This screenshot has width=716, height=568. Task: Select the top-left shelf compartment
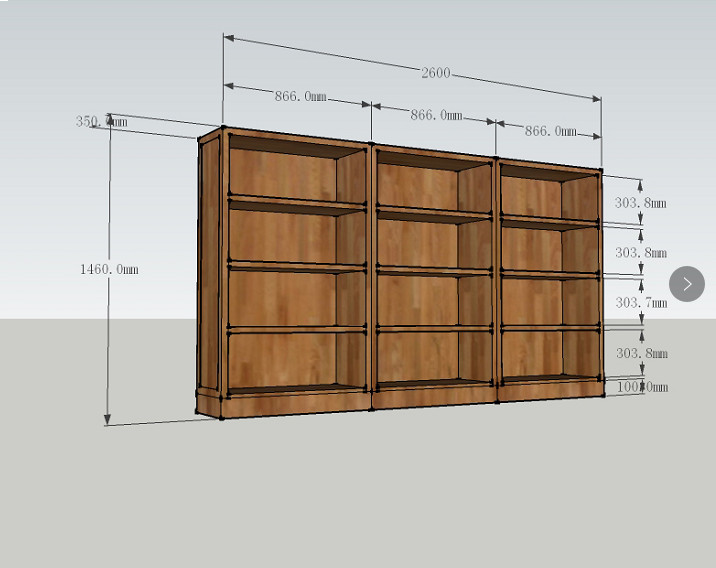tap(283, 172)
